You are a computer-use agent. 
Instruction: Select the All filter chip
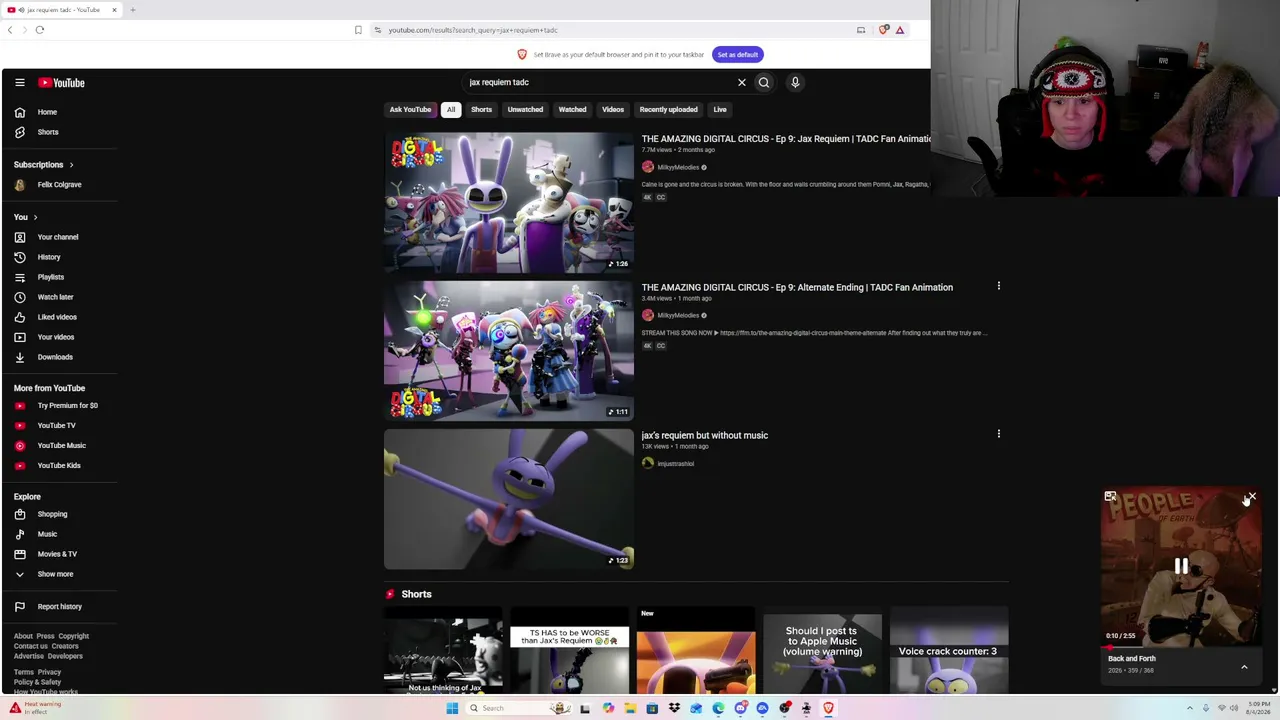451,110
